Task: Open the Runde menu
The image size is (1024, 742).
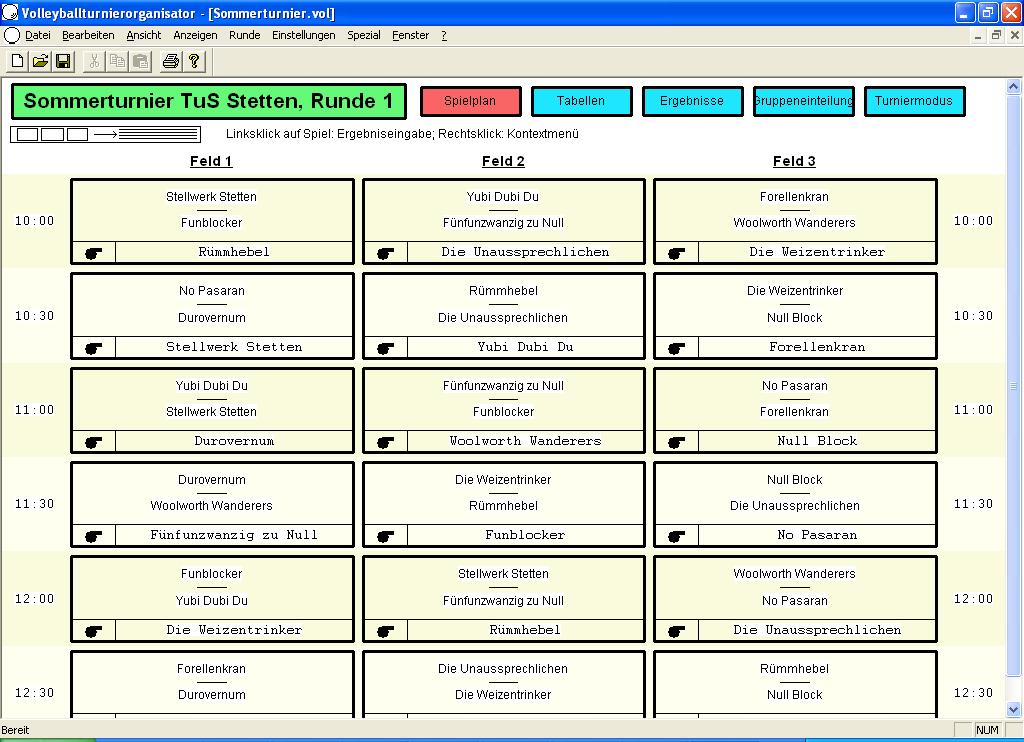Action: tap(245, 35)
